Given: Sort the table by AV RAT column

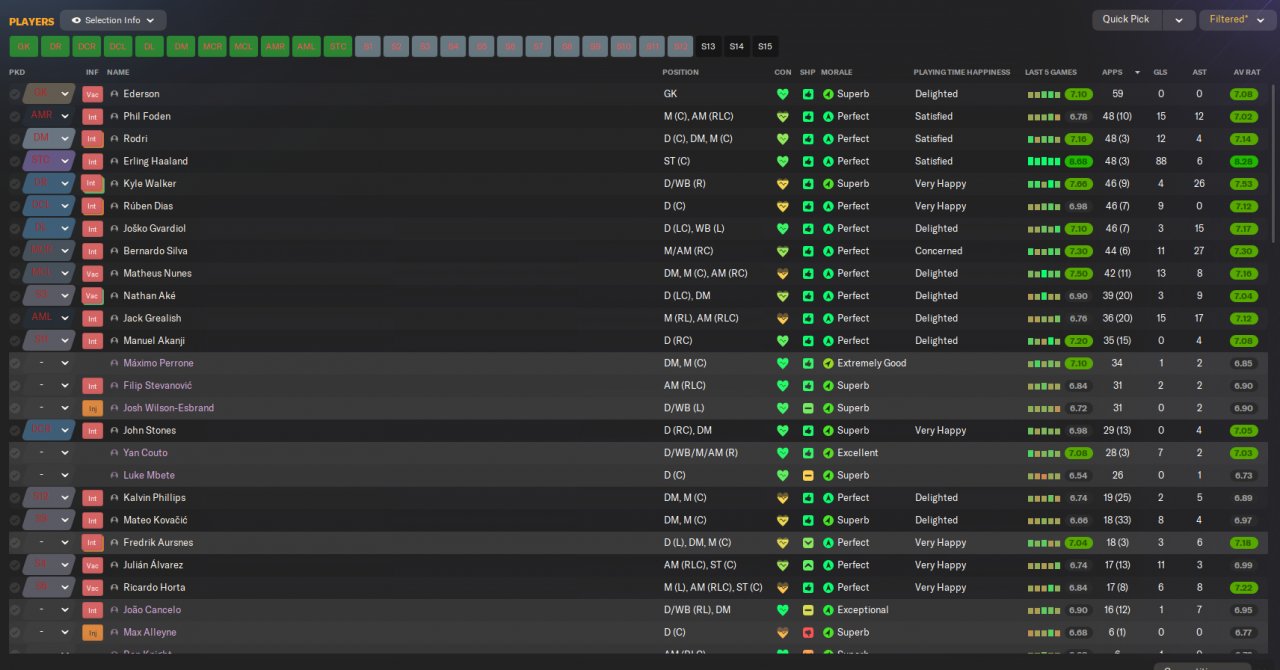Looking at the screenshot, I should pyautogui.click(x=1246, y=72).
